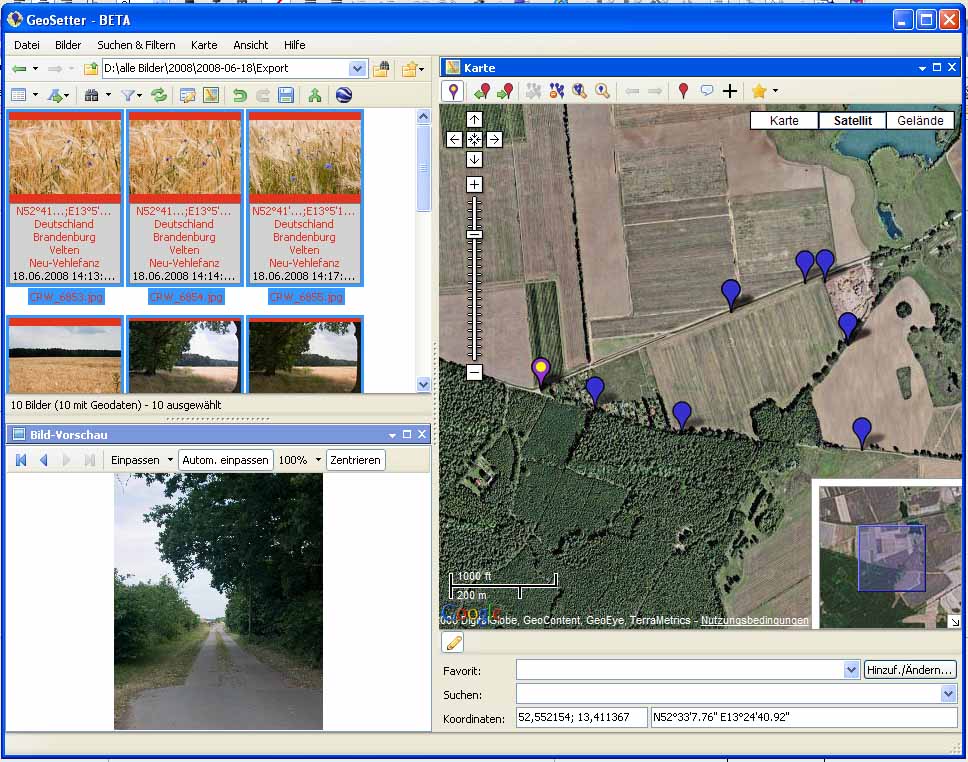Expand the folder path dropdown
The width and height of the screenshot is (968, 762).
click(358, 68)
